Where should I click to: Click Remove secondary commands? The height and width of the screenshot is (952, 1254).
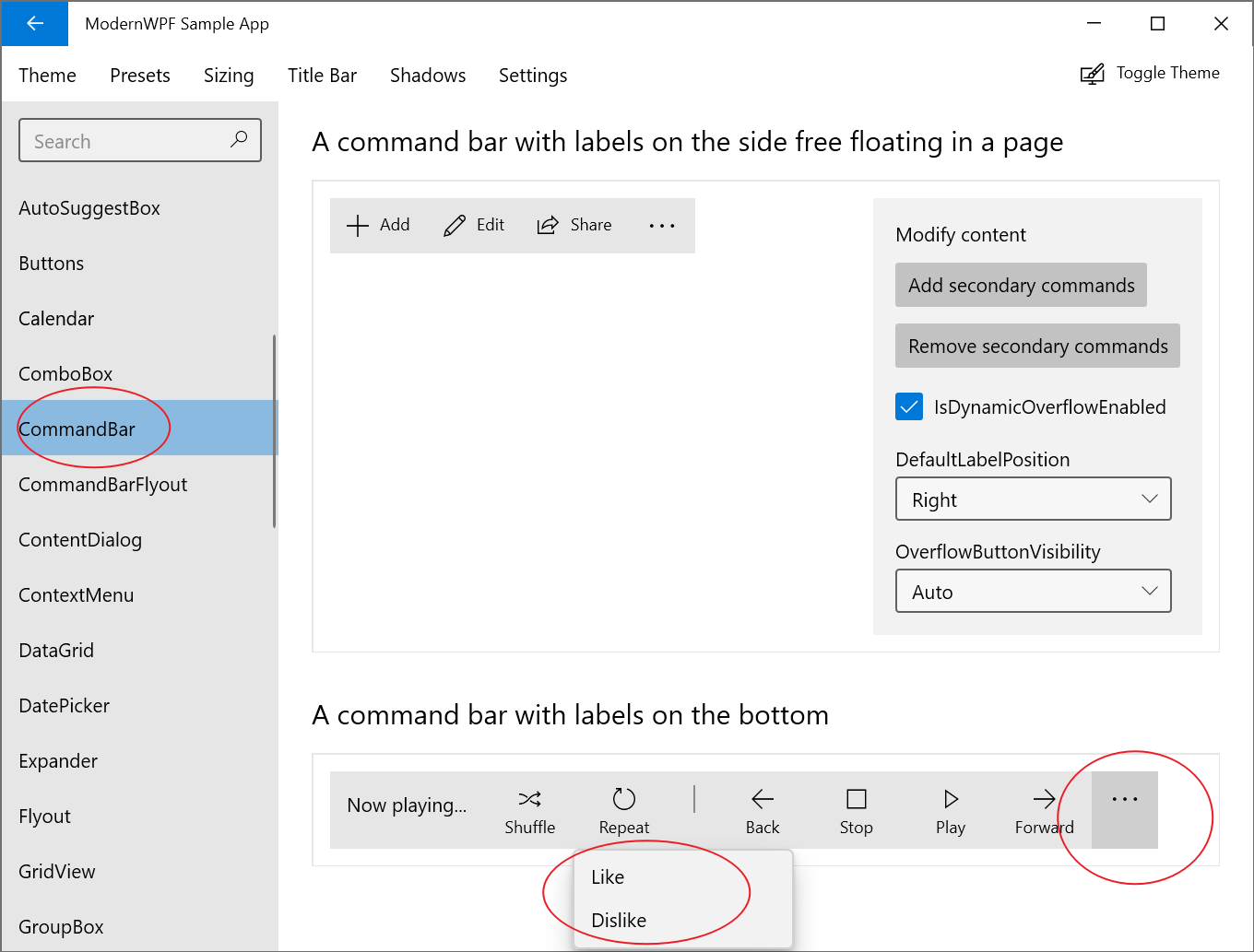[1037, 346]
